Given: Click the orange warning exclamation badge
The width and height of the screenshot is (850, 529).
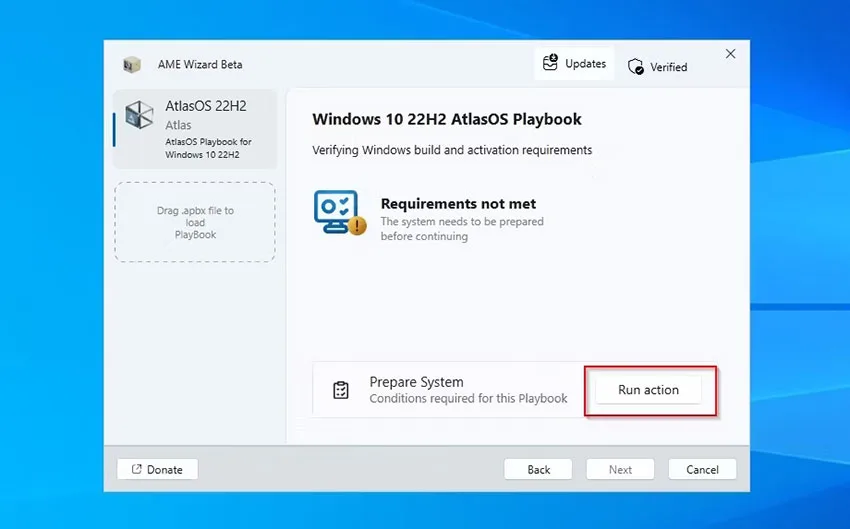Looking at the screenshot, I should click(x=357, y=225).
